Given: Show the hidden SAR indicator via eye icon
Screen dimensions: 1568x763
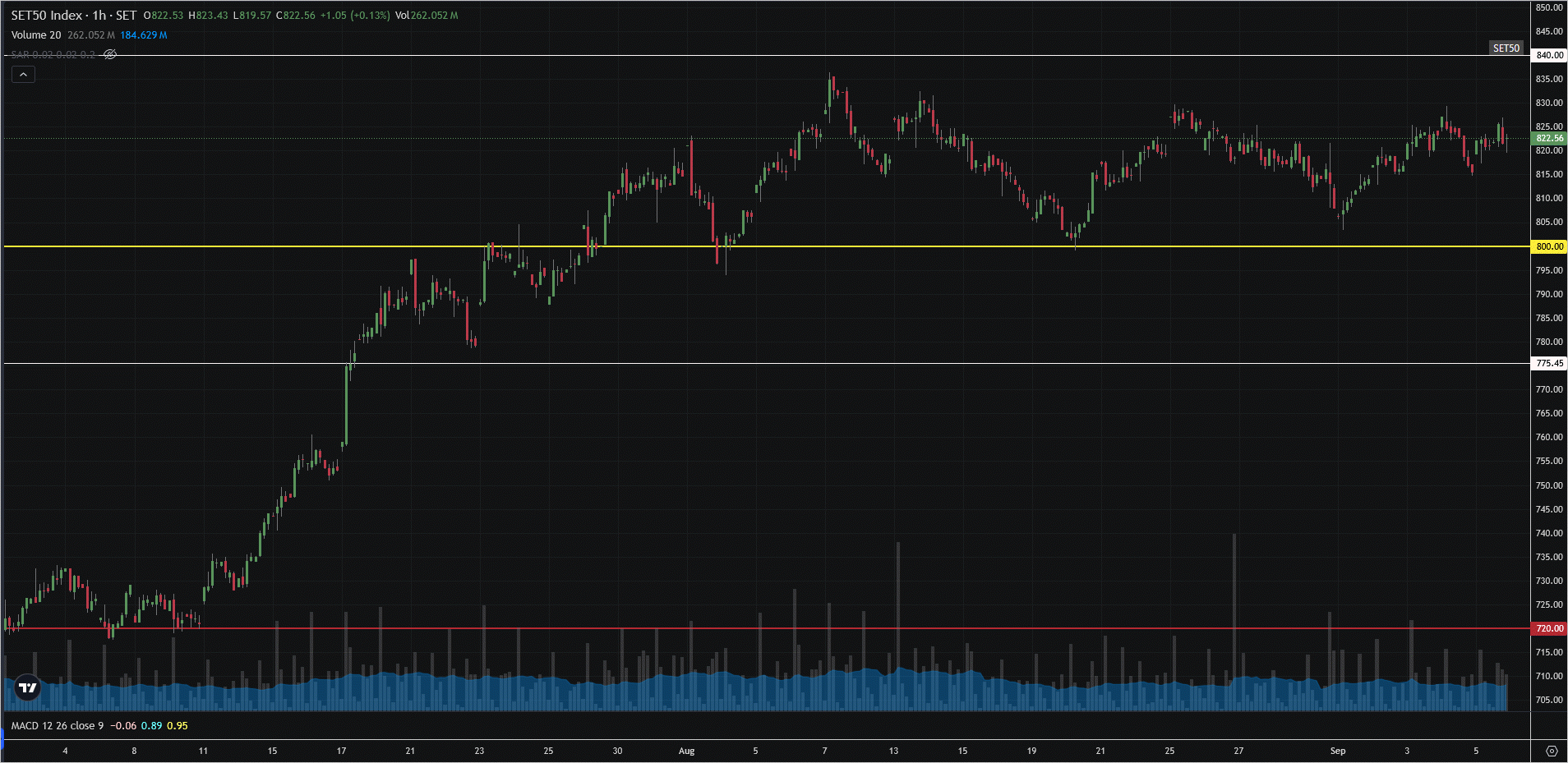Looking at the screenshot, I should point(110,54).
